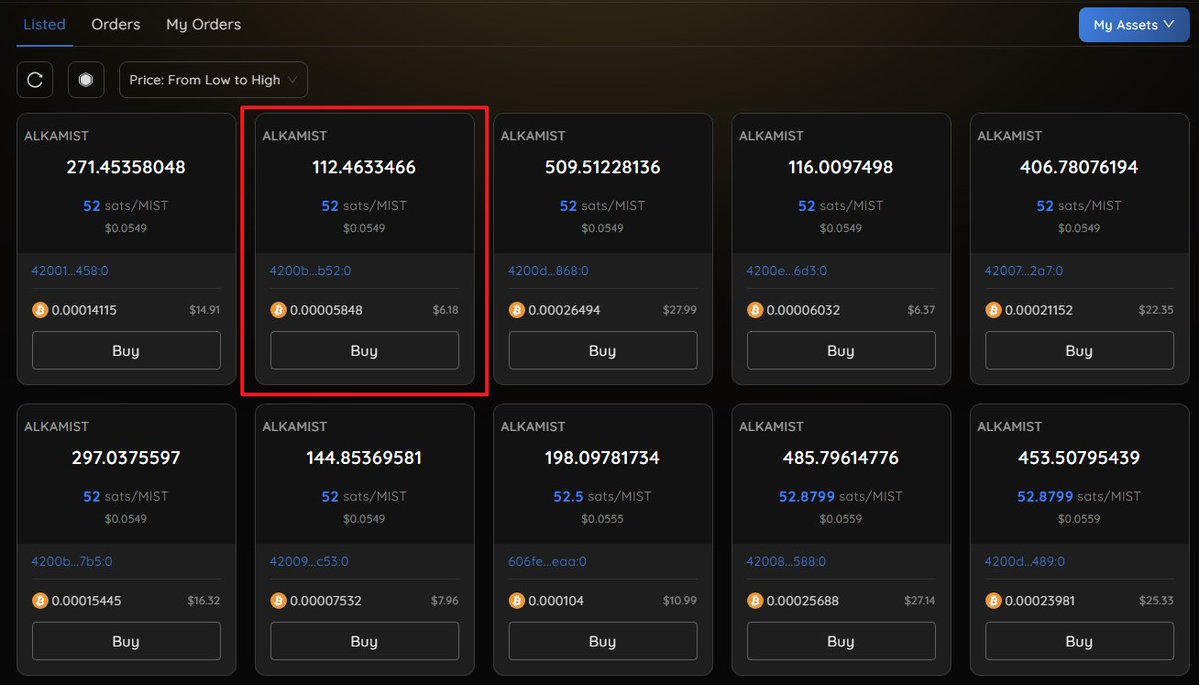Switch to the Listed tab
1199x685 pixels.
pos(44,24)
